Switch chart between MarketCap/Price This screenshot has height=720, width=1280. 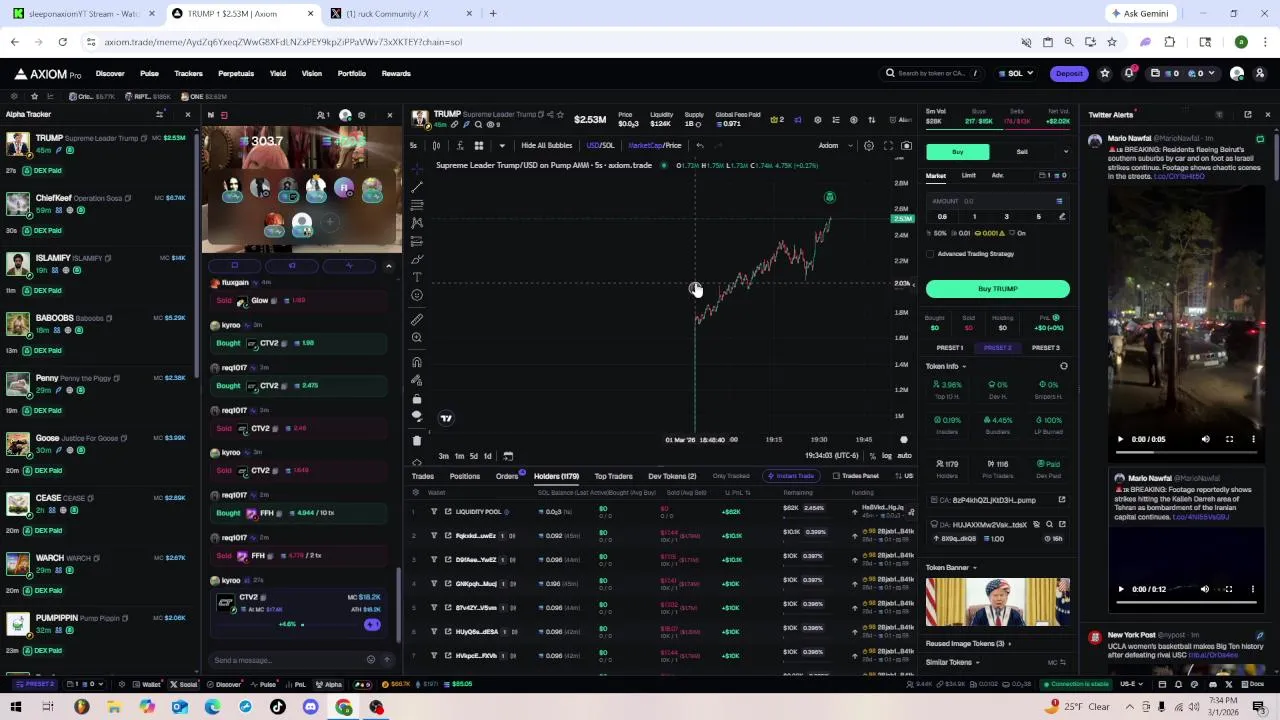tap(655, 146)
